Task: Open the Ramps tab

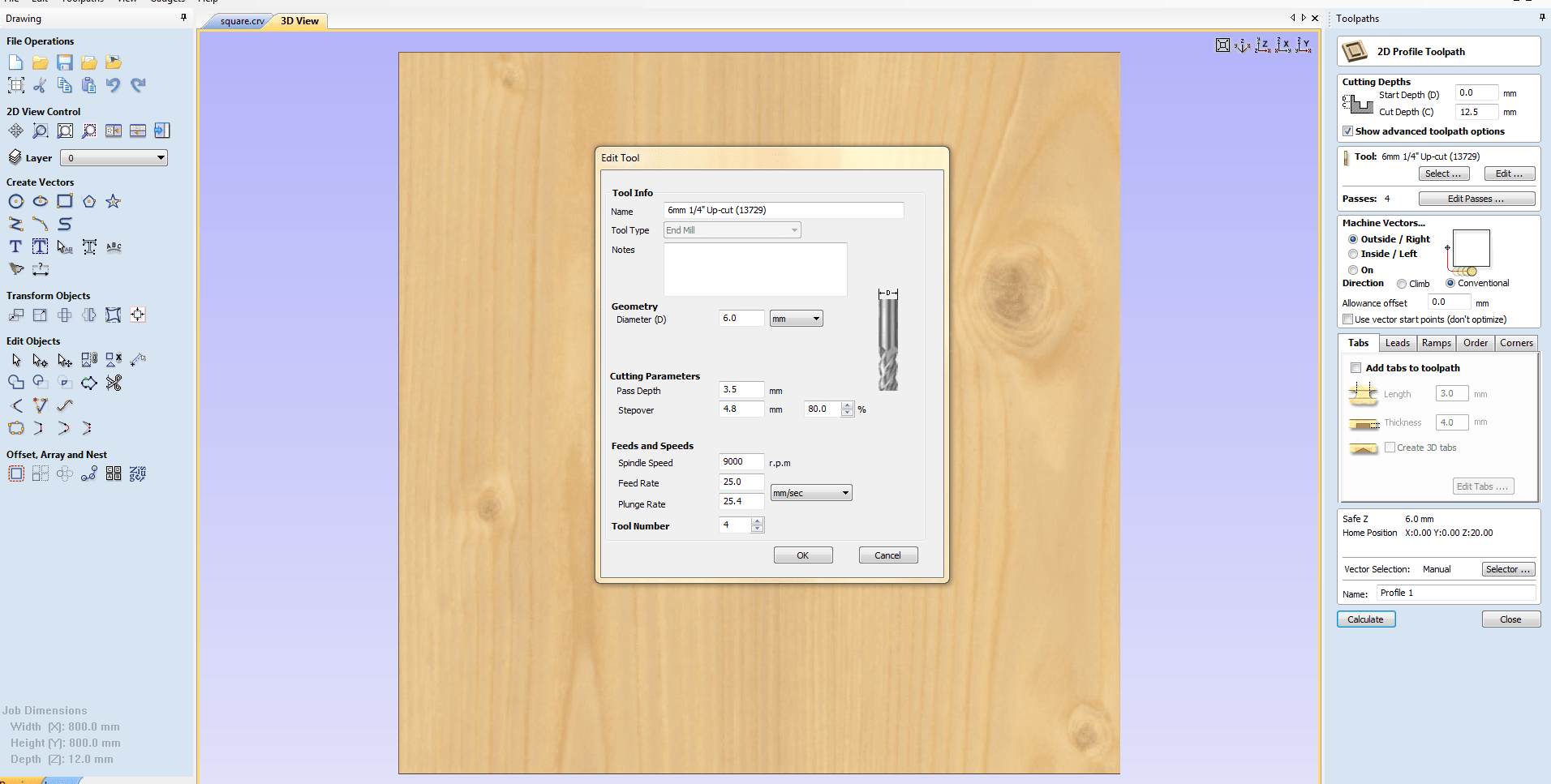Action: coord(1436,343)
